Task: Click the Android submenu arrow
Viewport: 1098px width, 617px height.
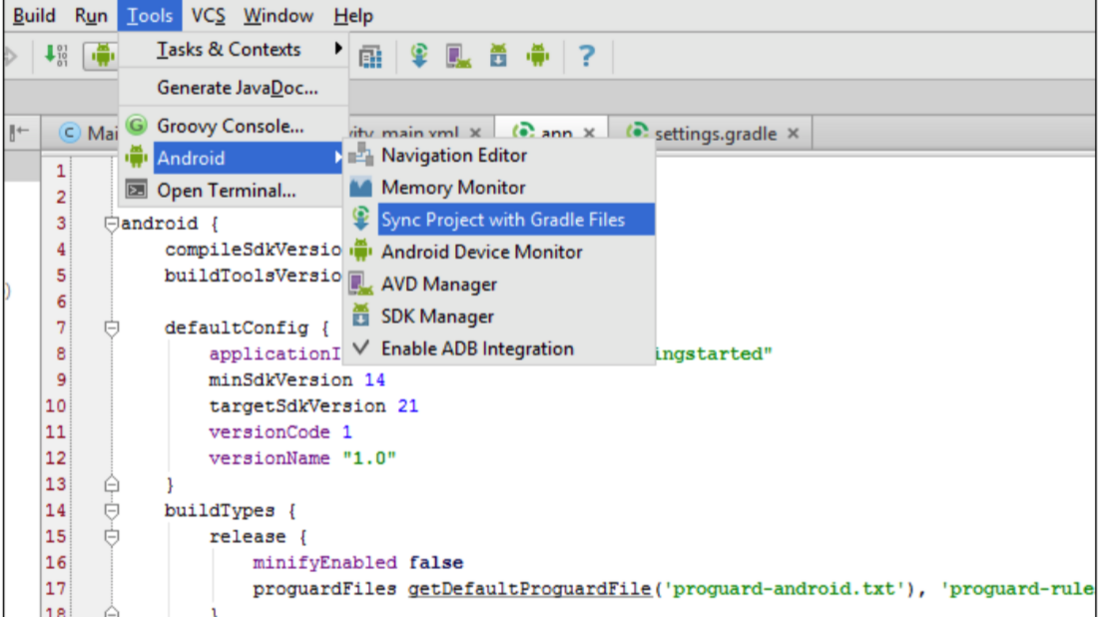Action: [339, 158]
